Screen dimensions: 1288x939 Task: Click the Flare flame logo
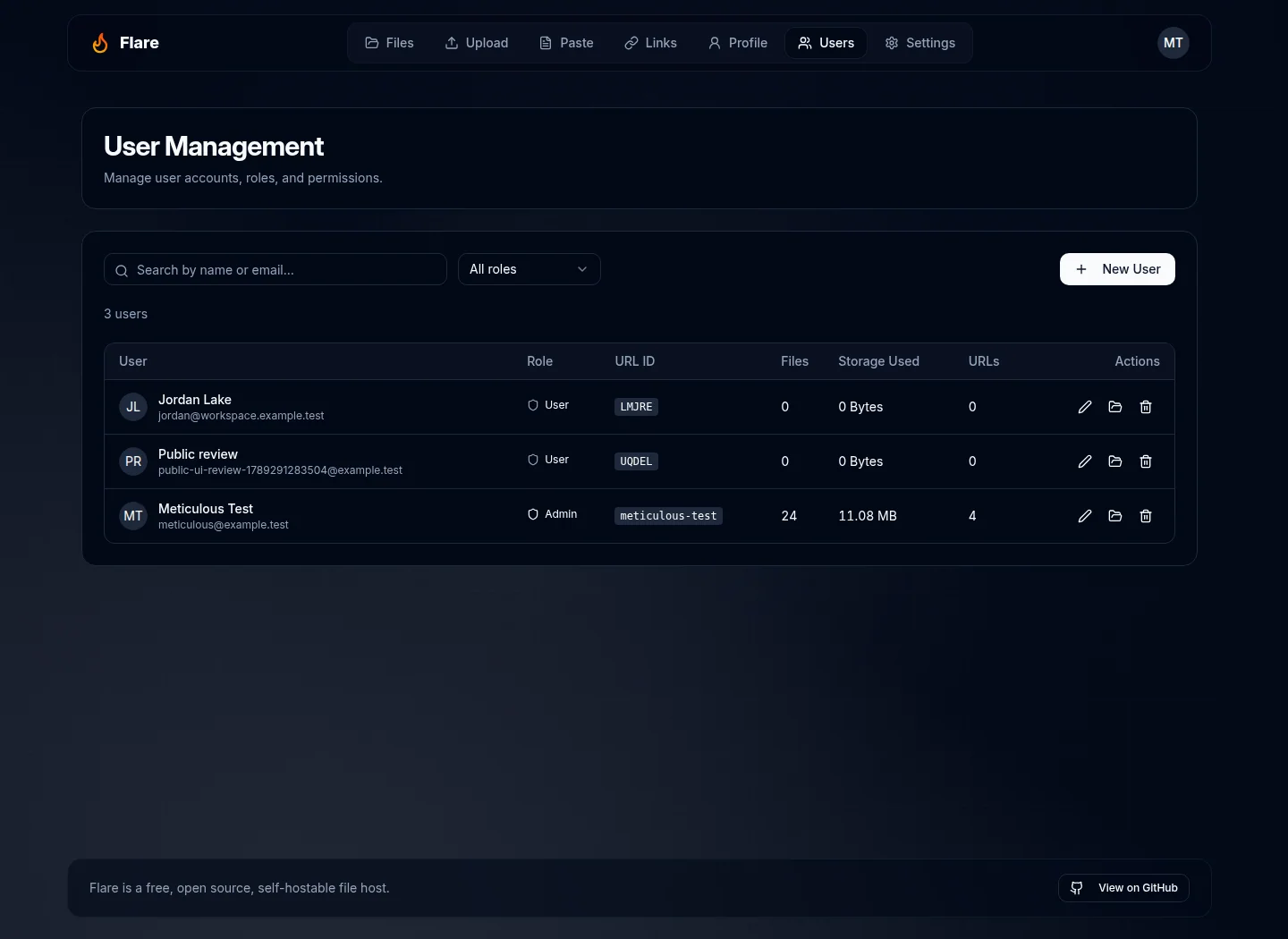pos(100,43)
